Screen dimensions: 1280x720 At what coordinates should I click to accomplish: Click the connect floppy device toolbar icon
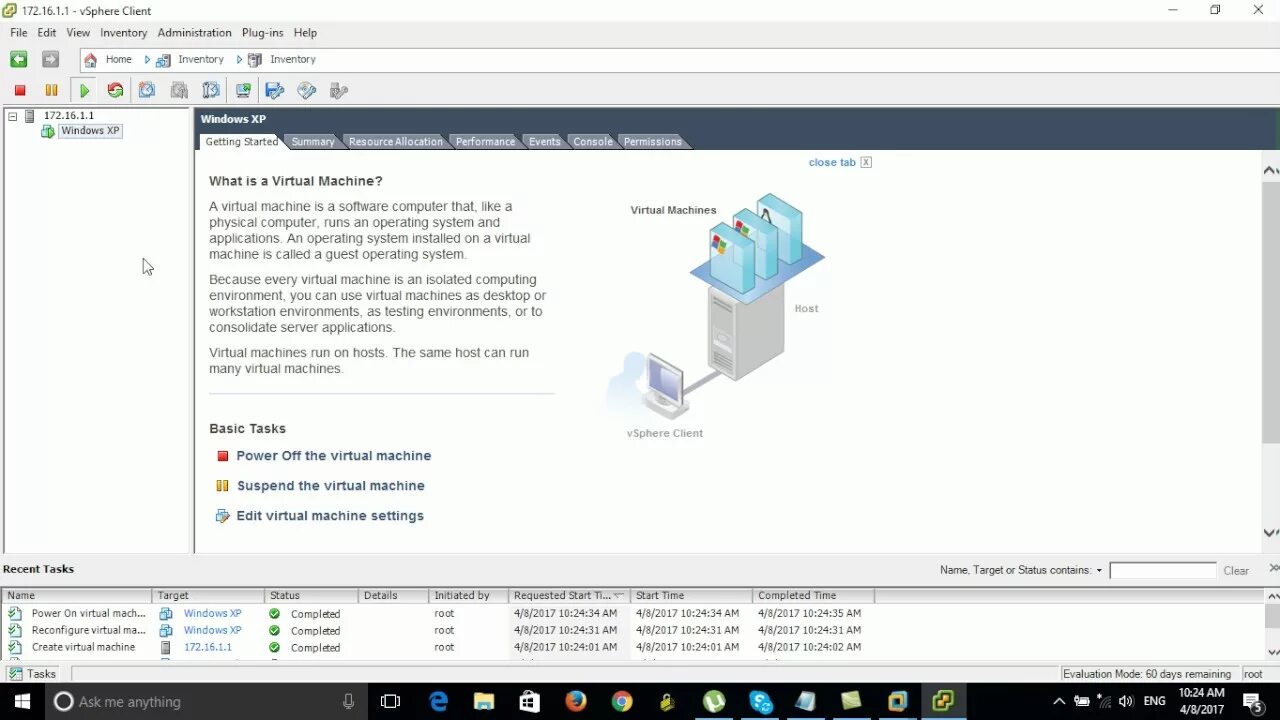coord(275,90)
